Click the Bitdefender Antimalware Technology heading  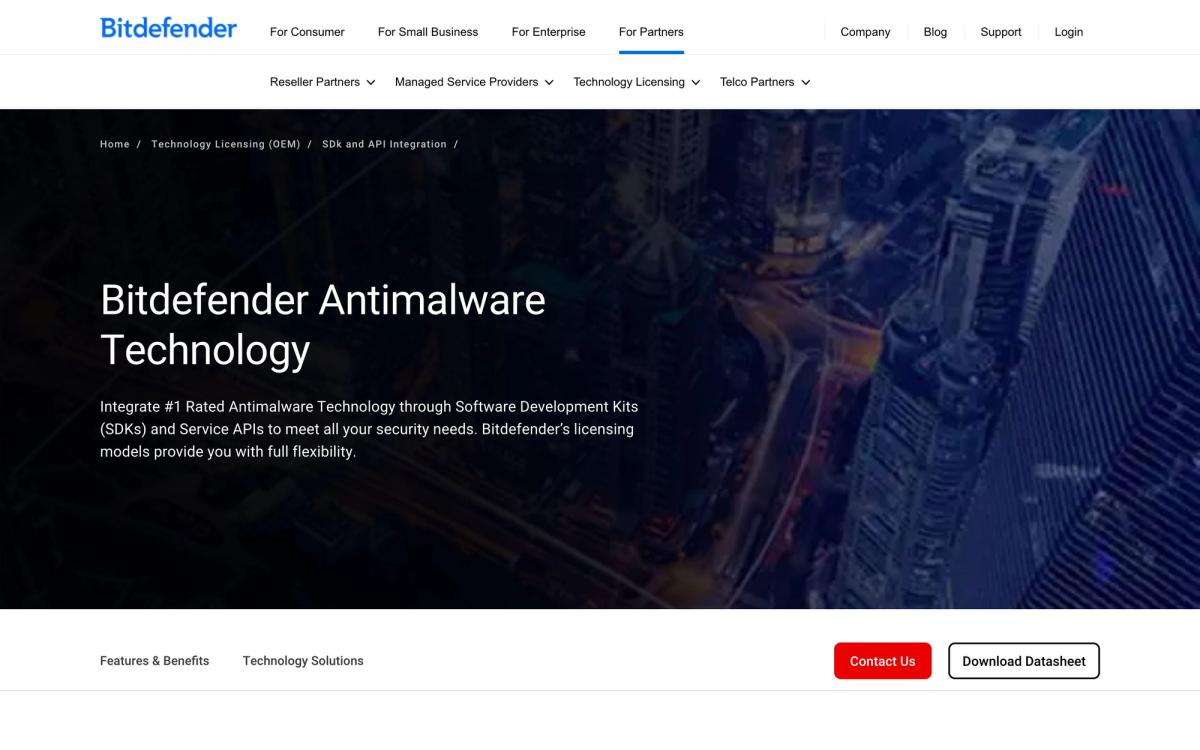(x=323, y=325)
